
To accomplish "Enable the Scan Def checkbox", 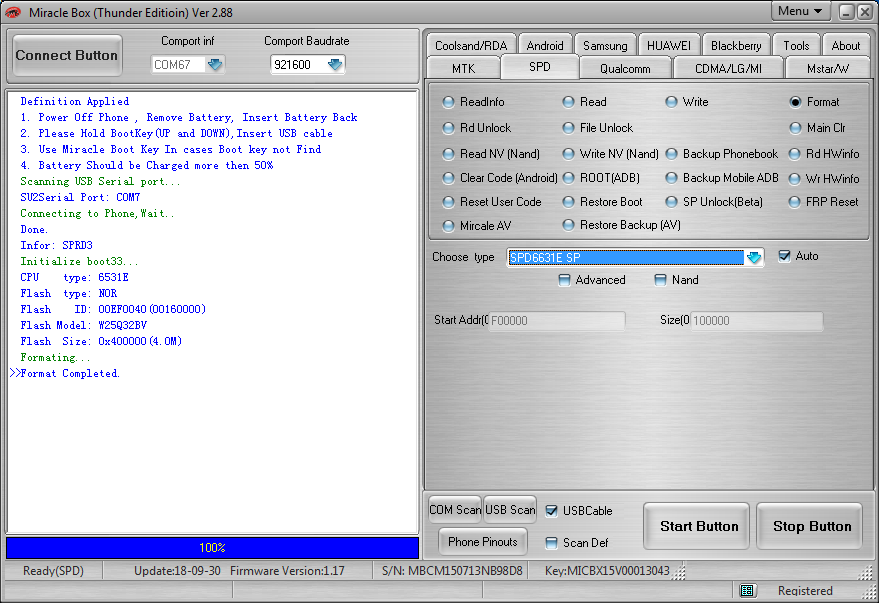I will point(552,542).
